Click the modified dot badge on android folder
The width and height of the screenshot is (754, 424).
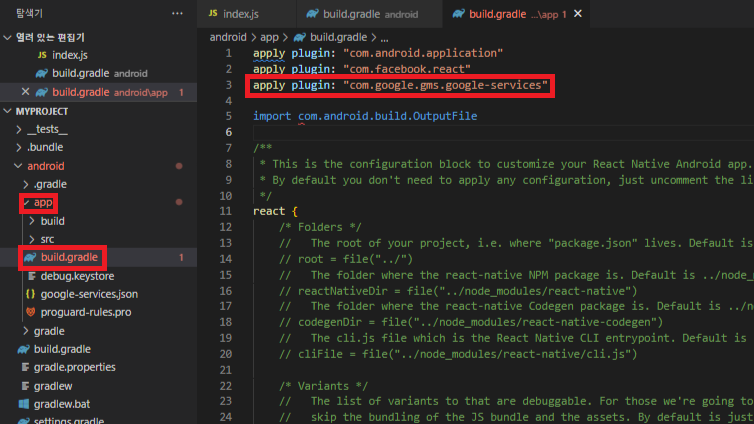(x=179, y=166)
